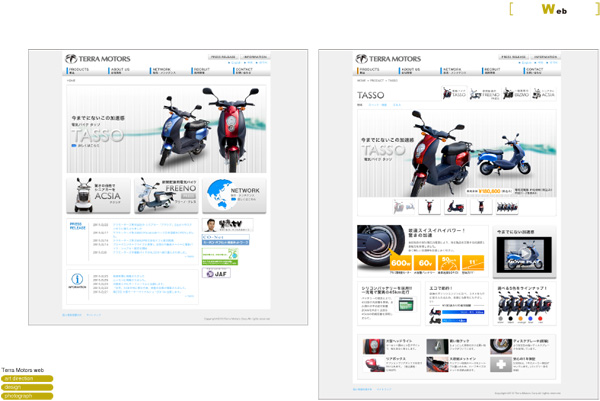Choose the black color swatch
This screenshot has height=401, width=600.
tap(510, 318)
